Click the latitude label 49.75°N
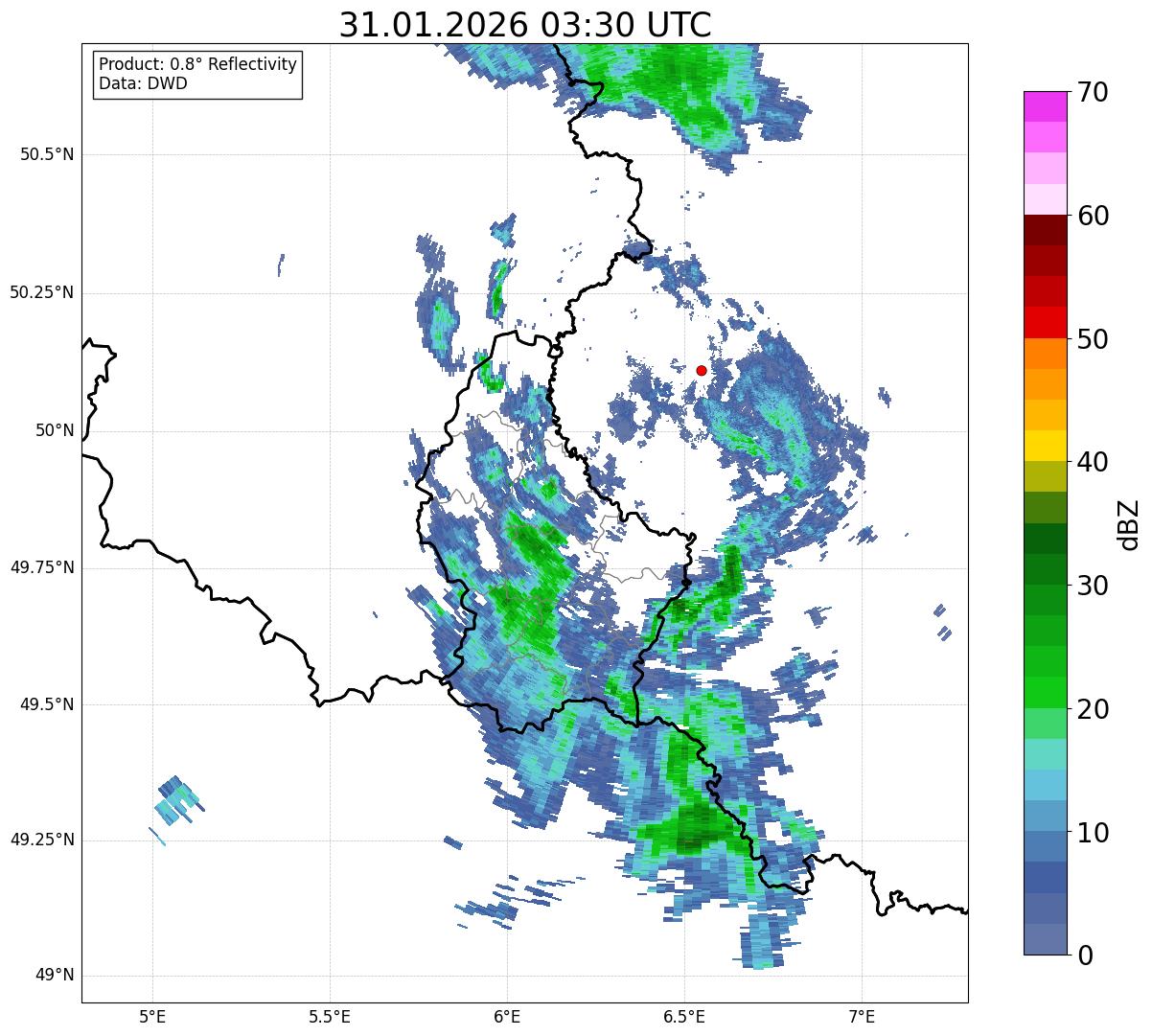 (x=42, y=567)
